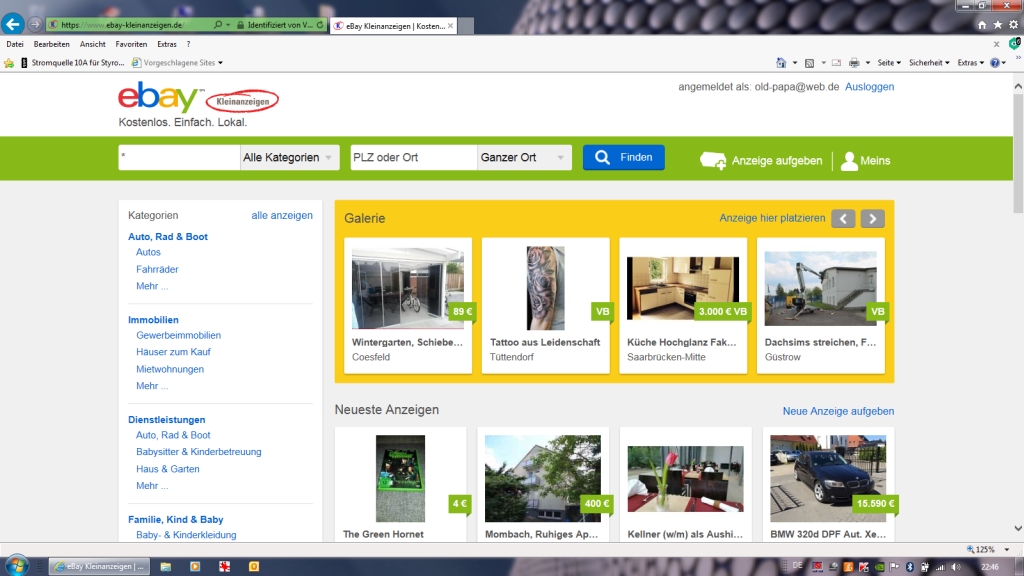
Task: Click the page vertical scrollbar thumb
Action: 1017,153
